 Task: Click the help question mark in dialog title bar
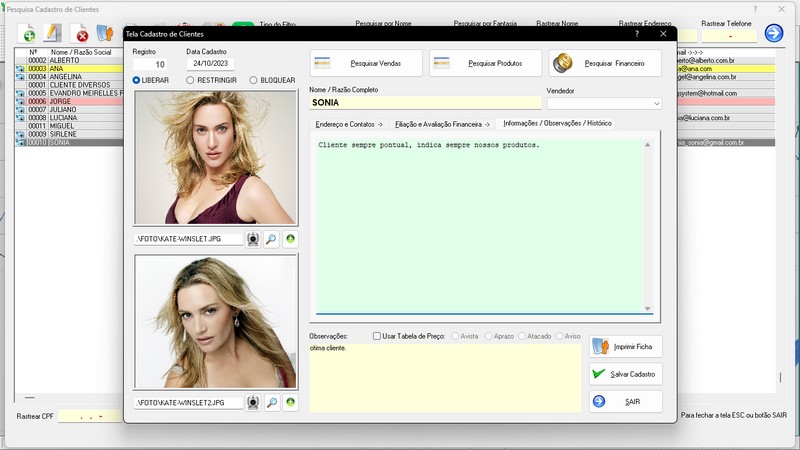(x=637, y=34)
